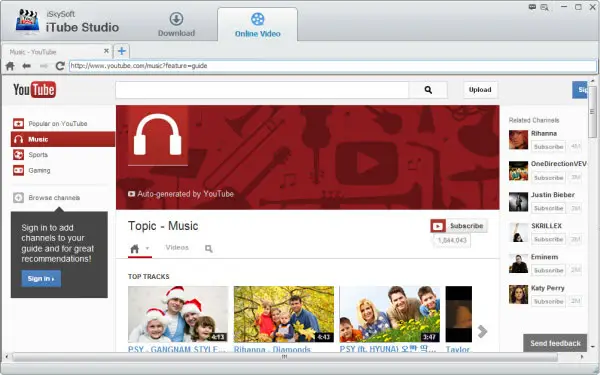Open the Rihanna Diamonds video thumbnail
This screenshot has width=600, height=375.
pyautogui.click(x=284, y=314)
